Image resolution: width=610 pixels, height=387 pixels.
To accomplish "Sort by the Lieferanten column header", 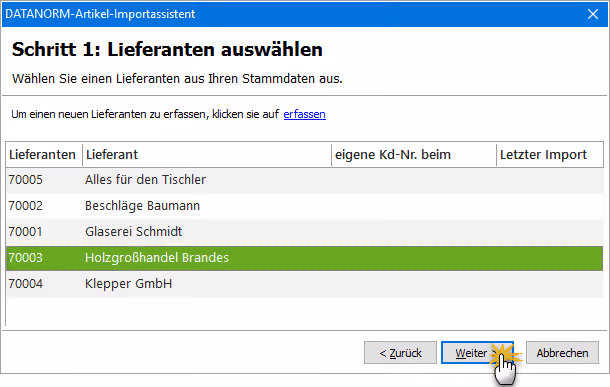I will pyautogui.click(x=44, y=155).
